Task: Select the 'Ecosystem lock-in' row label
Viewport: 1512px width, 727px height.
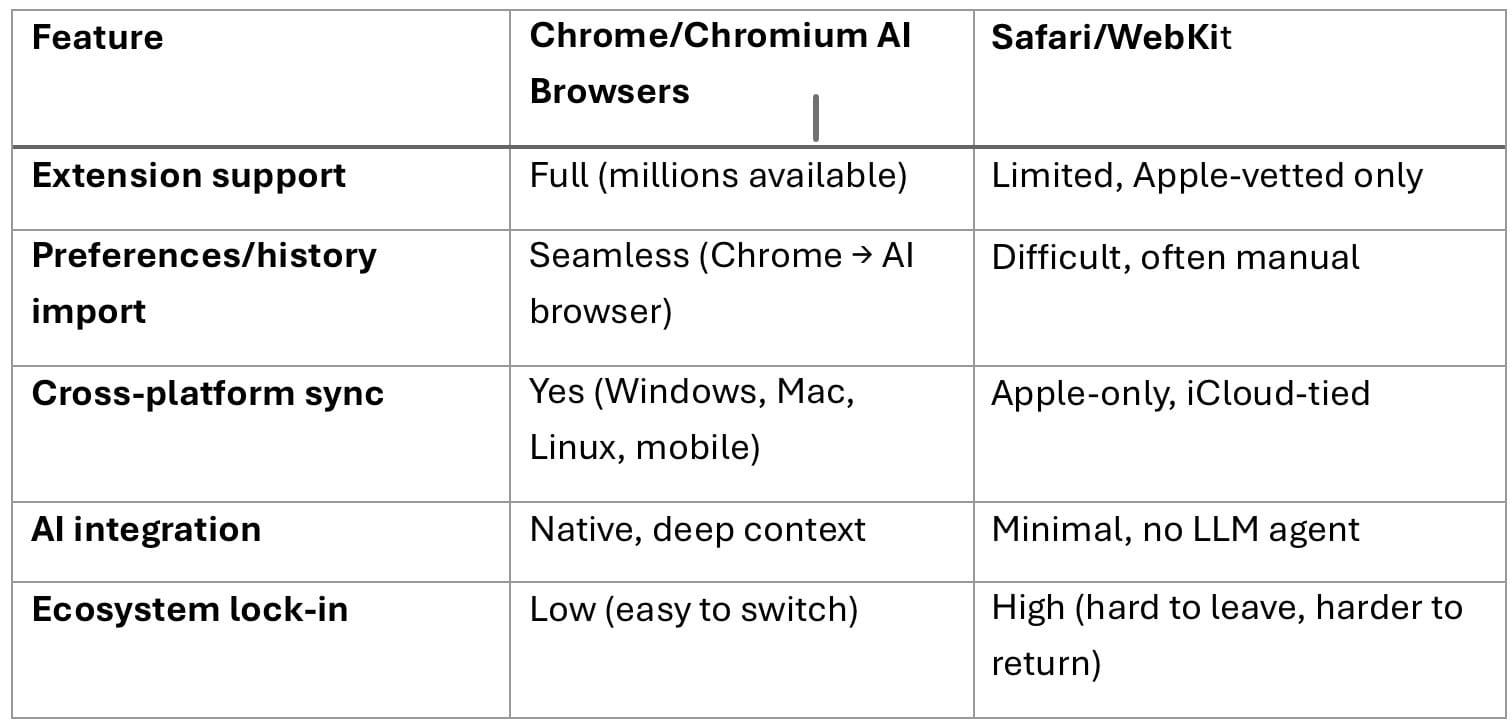Action: coord(190,610)
